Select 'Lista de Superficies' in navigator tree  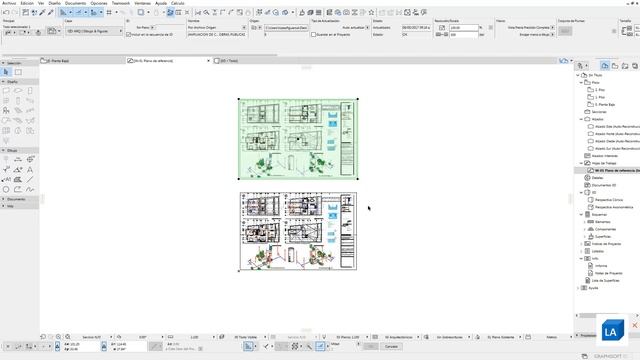point(605,281)
